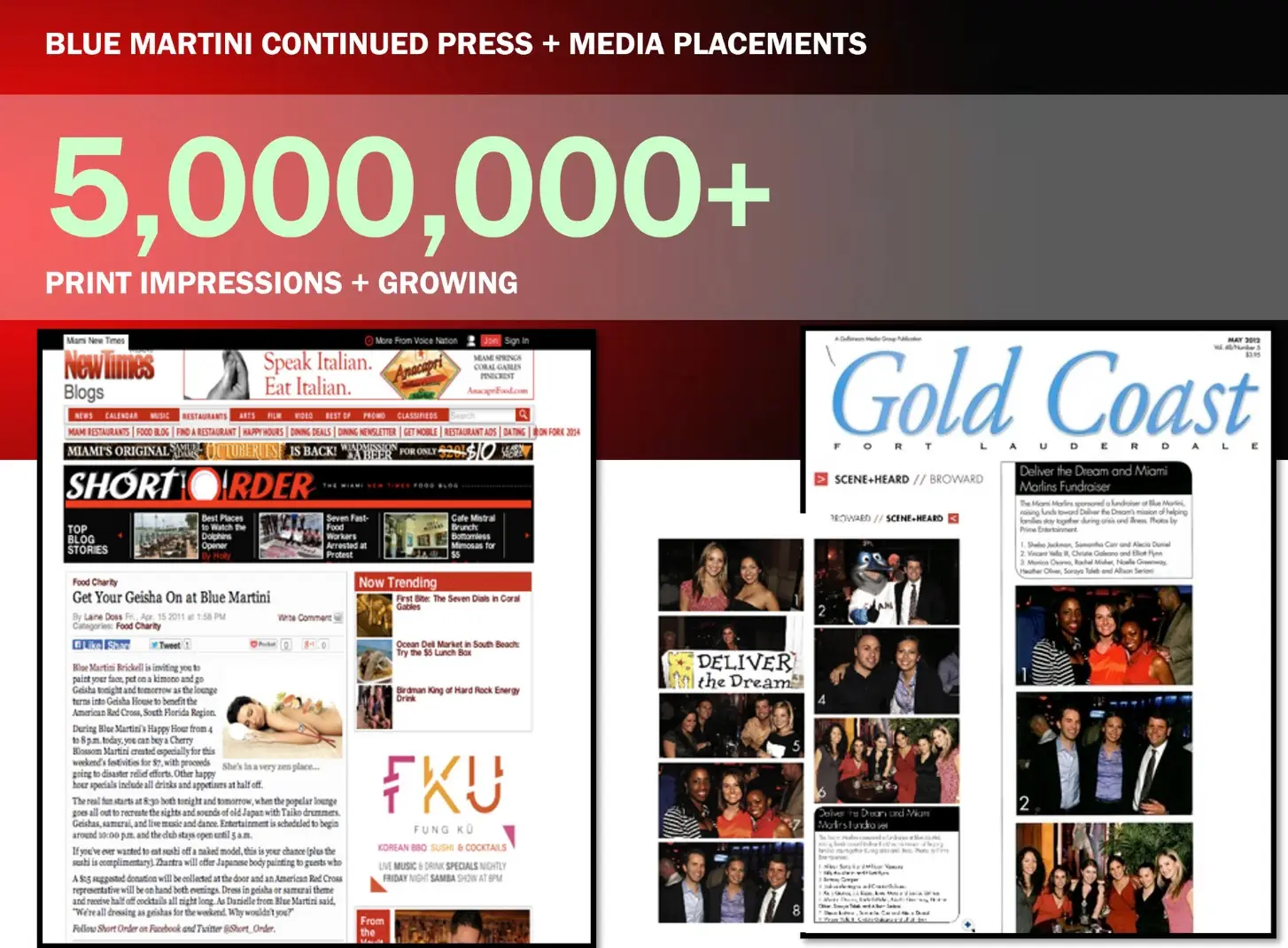Click the Pocket save button
The image size is (1288, 948).
264,645
